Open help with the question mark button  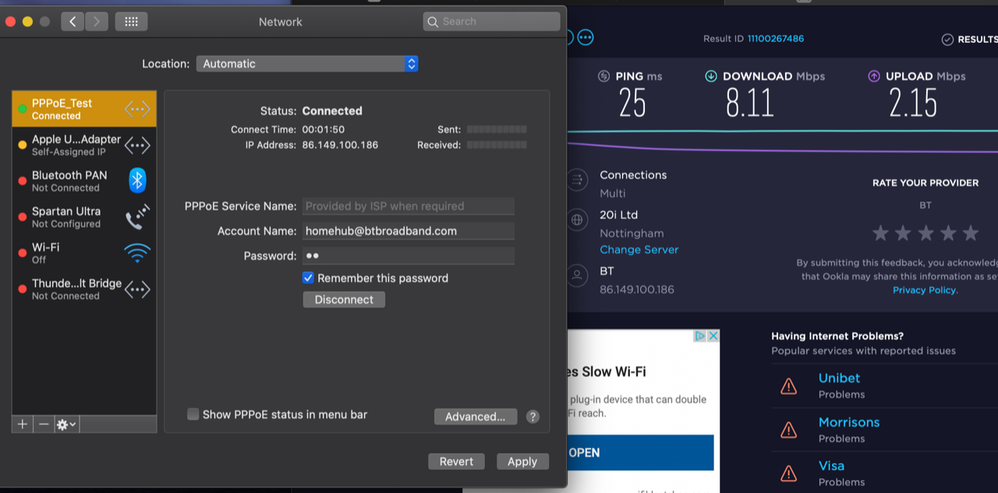pos(533,417)
